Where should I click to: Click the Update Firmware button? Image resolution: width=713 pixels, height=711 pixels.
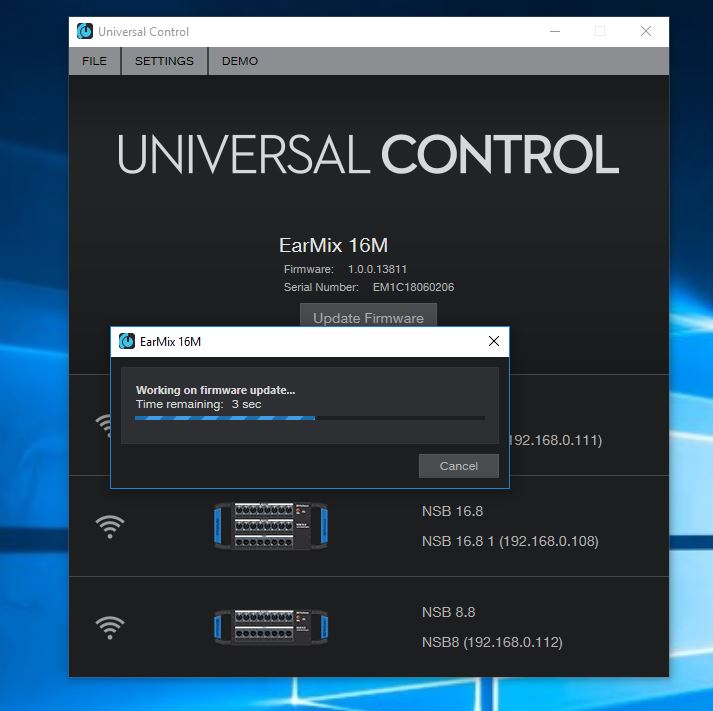(x=368, y=315)
